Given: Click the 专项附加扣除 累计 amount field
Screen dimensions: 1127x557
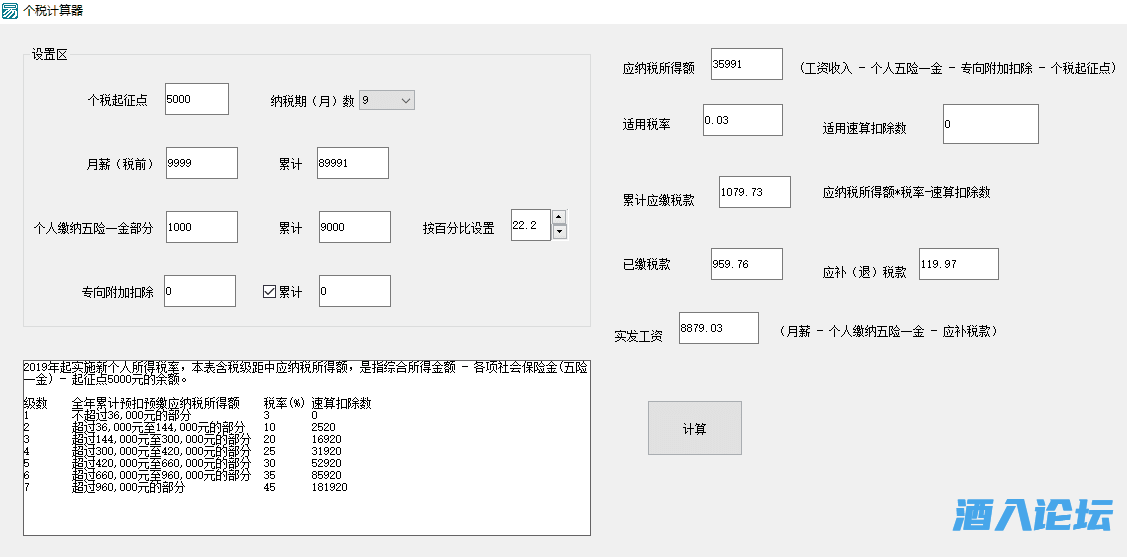Looking at the screenshot, I should point(354,291).
